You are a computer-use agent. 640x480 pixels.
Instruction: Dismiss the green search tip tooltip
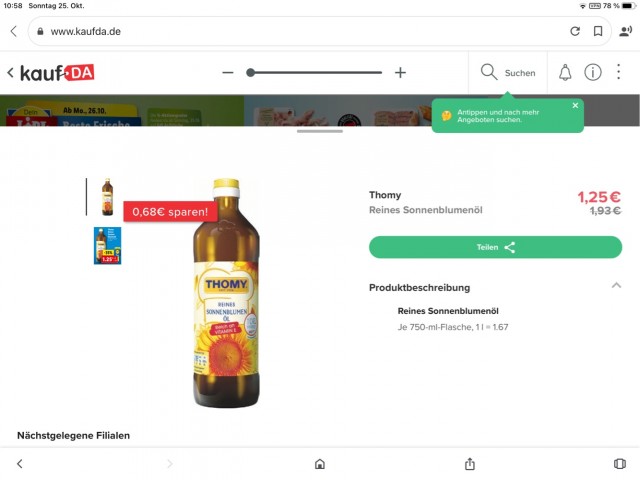[575, 105]
